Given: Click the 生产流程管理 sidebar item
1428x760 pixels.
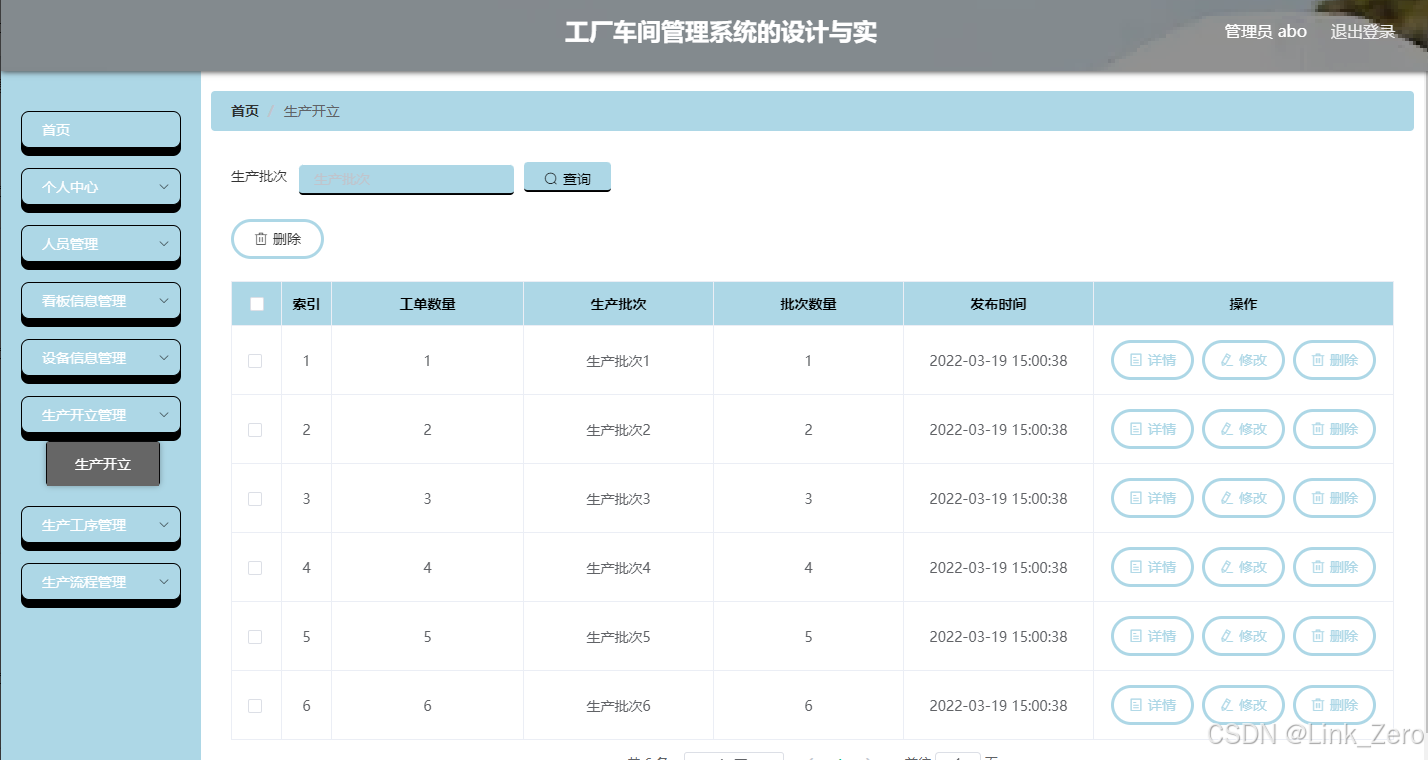Looking at the screenshot, I should tap(100, 581).
